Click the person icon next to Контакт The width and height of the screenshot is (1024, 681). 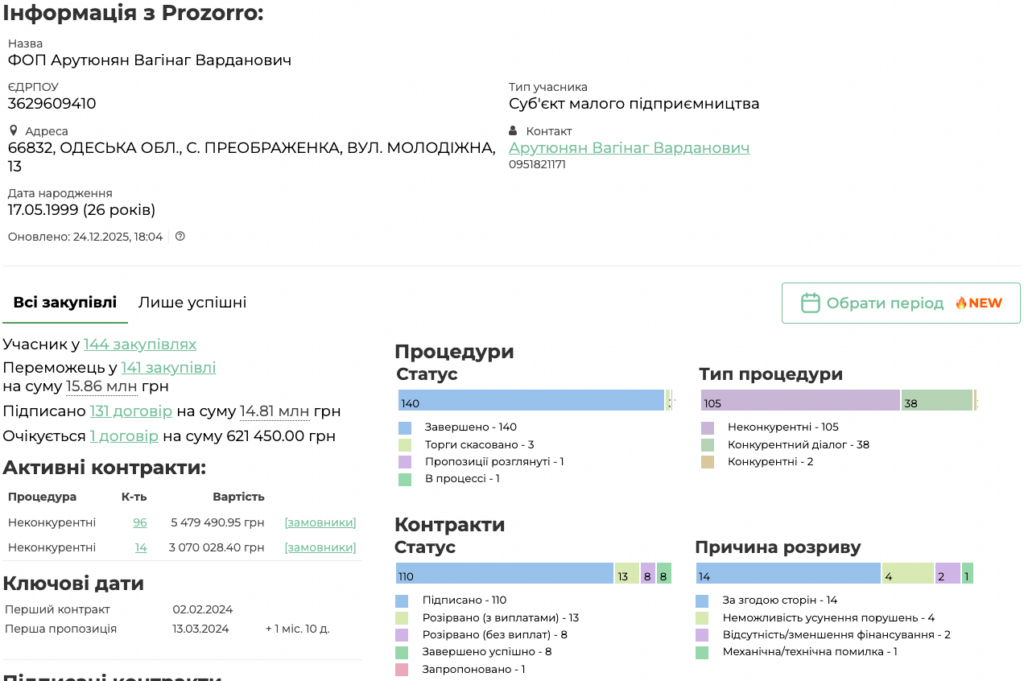pyautogui.click(x=514, y=131)
